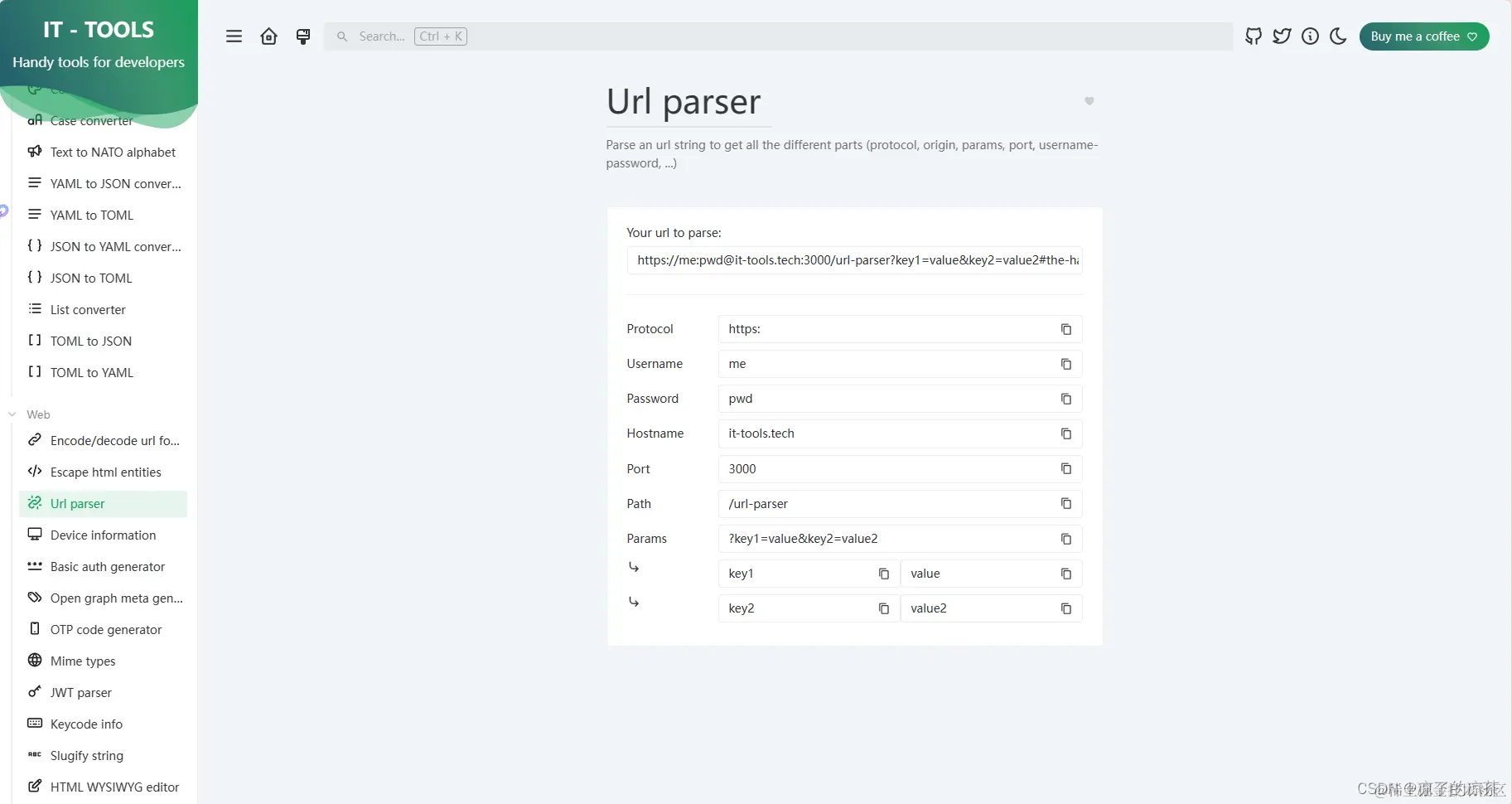Click the Hostname field showing it-tools.tech

point(900,433)
